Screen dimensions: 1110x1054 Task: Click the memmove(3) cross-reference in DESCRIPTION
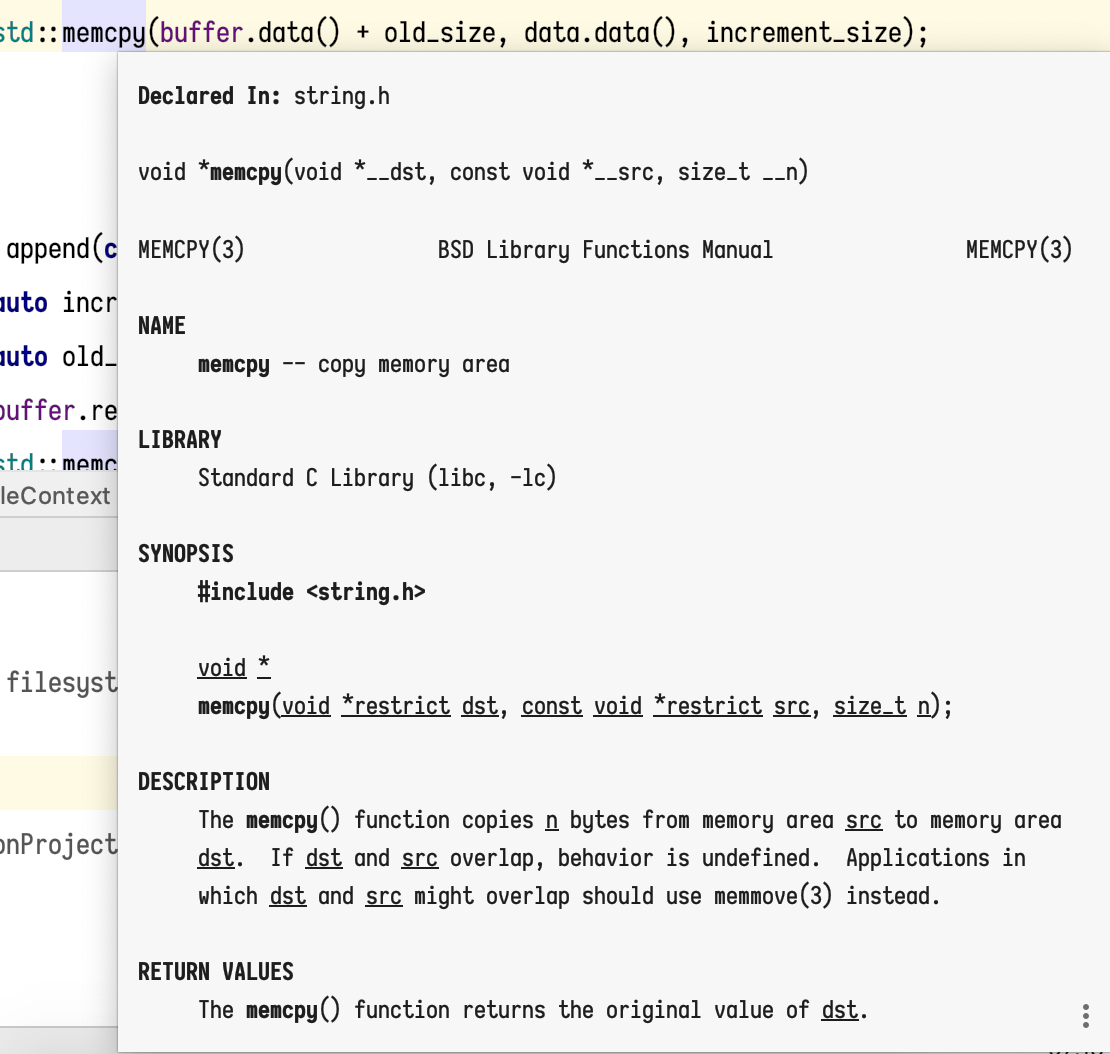pyautogui.click(x=773, y=896)
